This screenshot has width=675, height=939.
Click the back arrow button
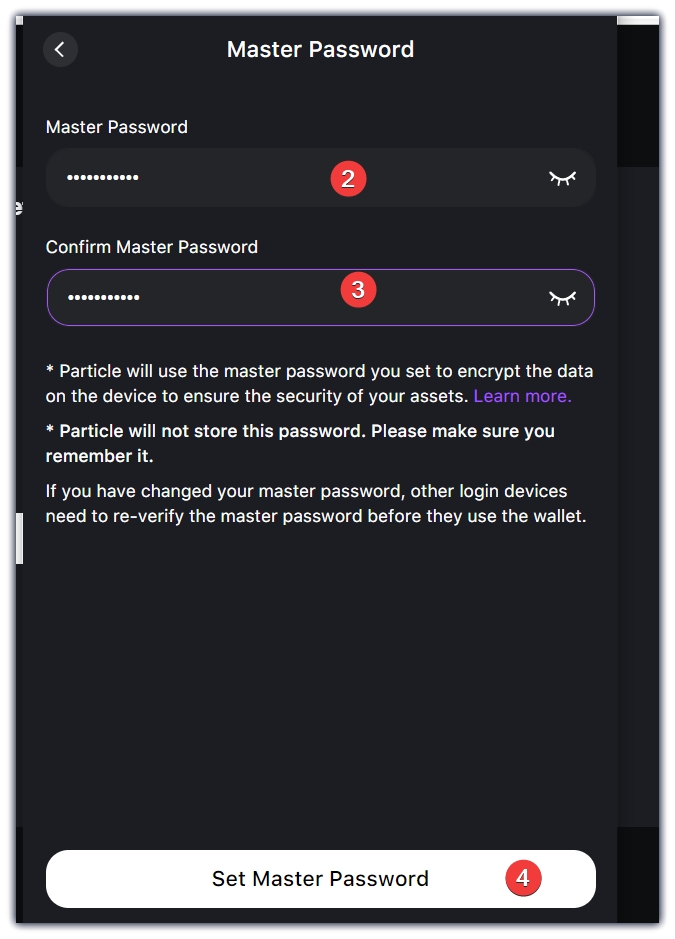click(x=60, y=49)
